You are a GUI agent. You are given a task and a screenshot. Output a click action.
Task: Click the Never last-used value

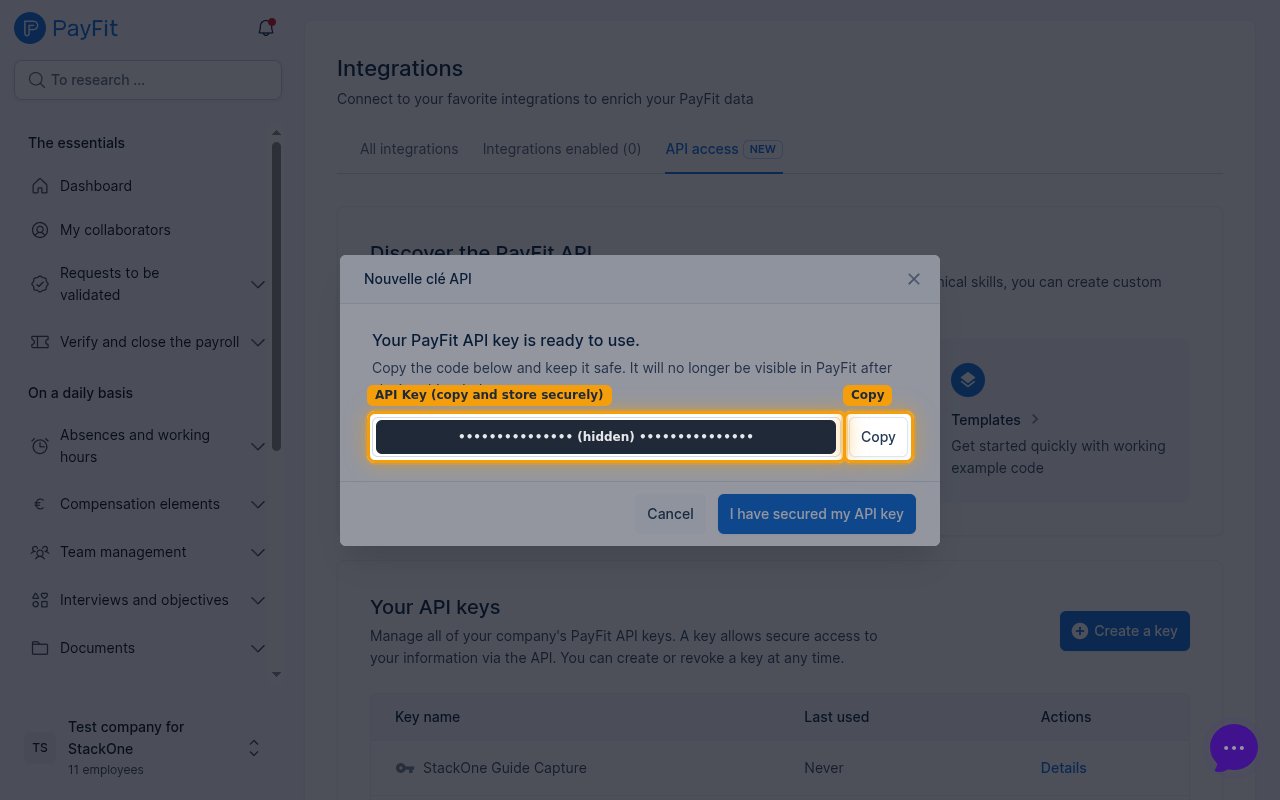(x=824, y=768)
